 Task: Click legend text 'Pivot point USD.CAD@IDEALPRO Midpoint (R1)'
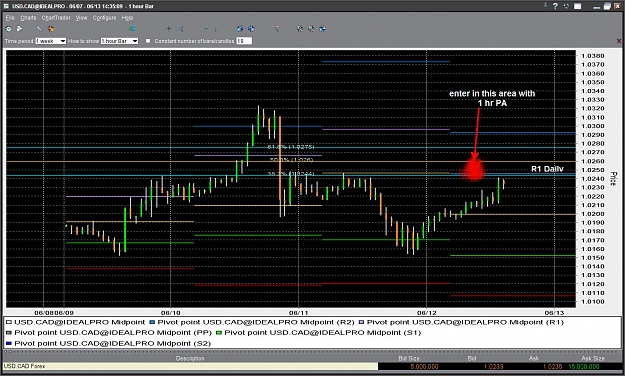tap(465, 322)
